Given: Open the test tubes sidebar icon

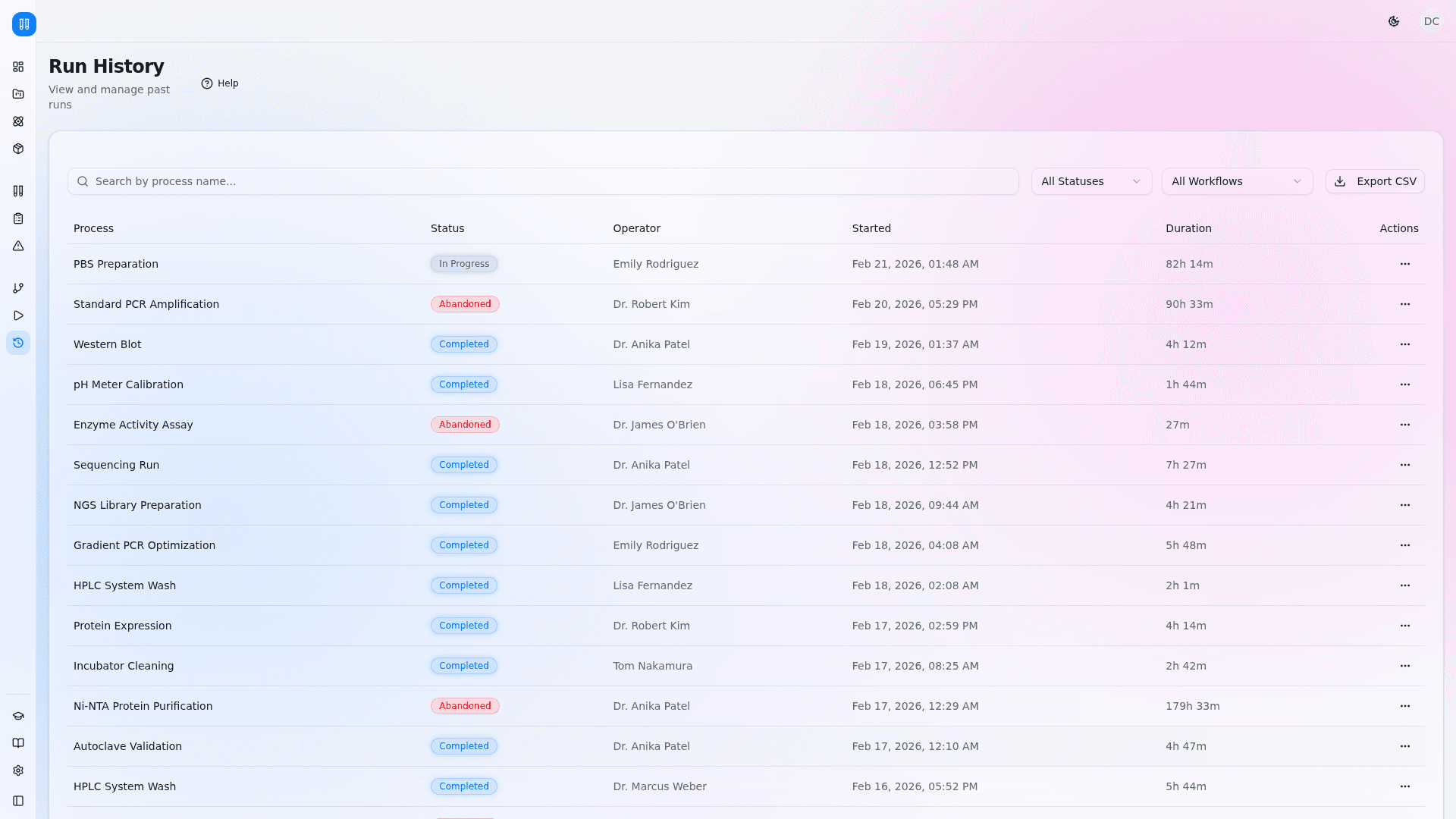Looking at the screenshot, I should tap(18, 191).
